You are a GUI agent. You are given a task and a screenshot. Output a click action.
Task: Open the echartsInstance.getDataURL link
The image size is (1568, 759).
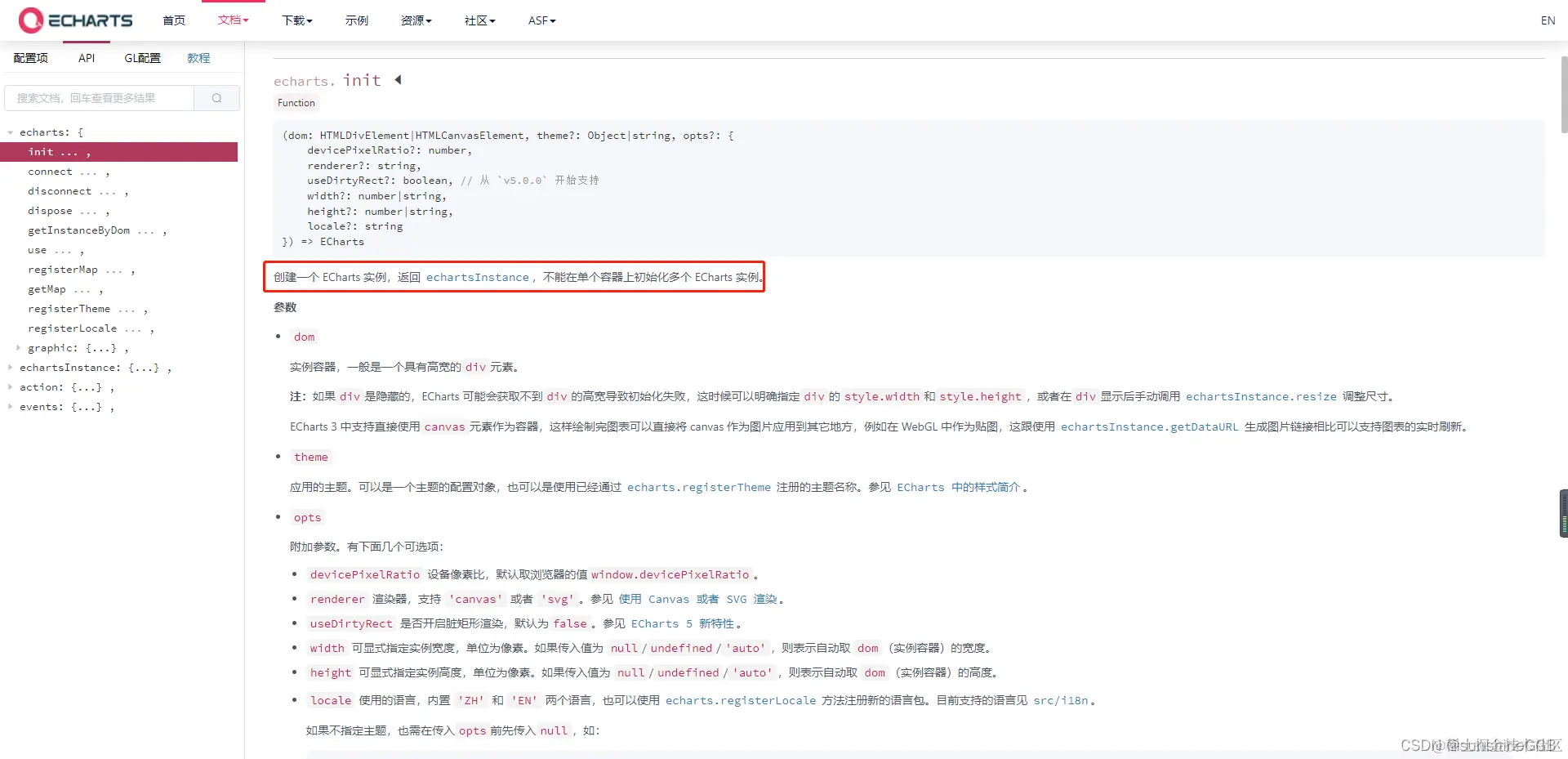[1149, 427]
